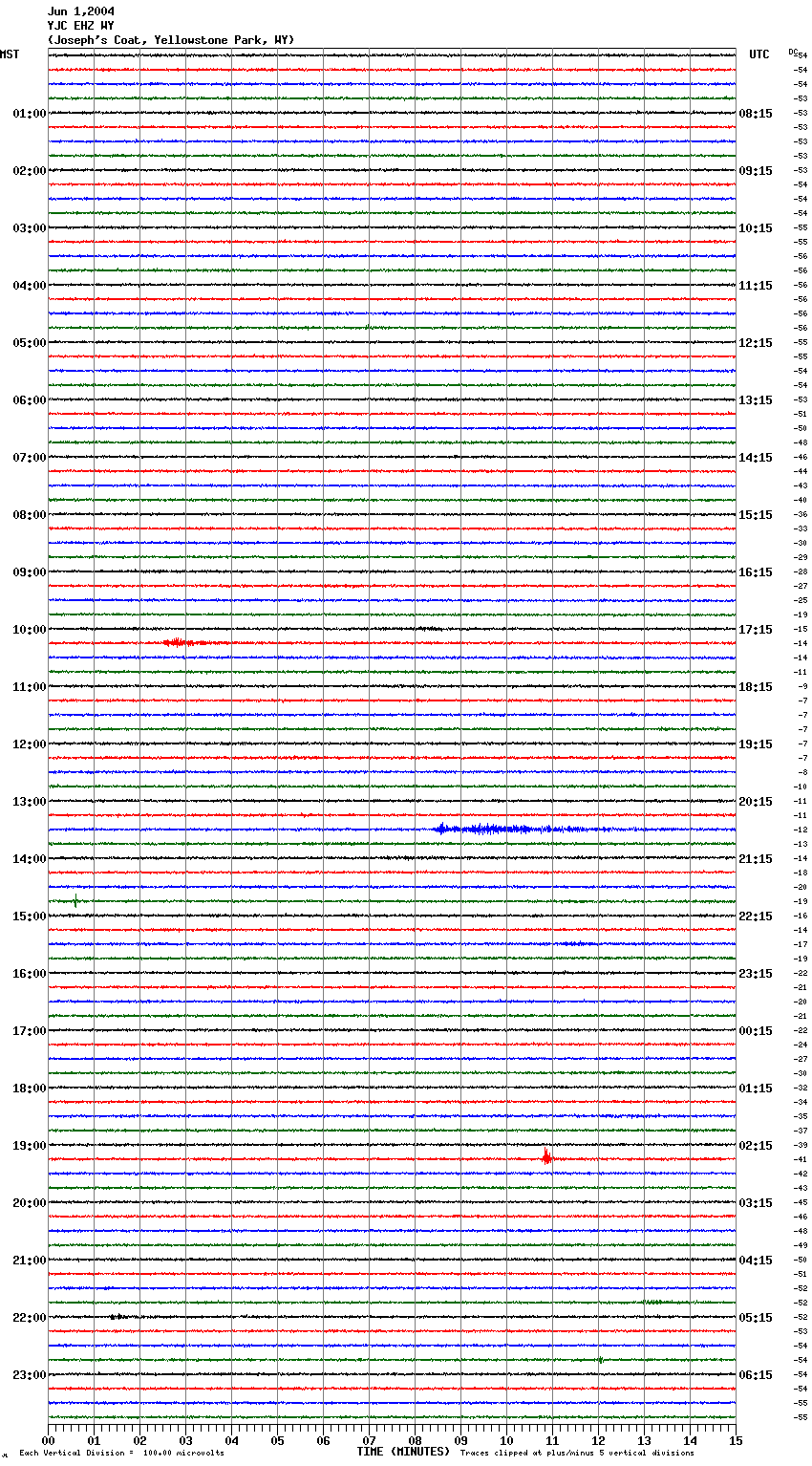Click the "16:00" MST row label
This screenshot has width=812, height=1466.
click(x=30, y=974)
